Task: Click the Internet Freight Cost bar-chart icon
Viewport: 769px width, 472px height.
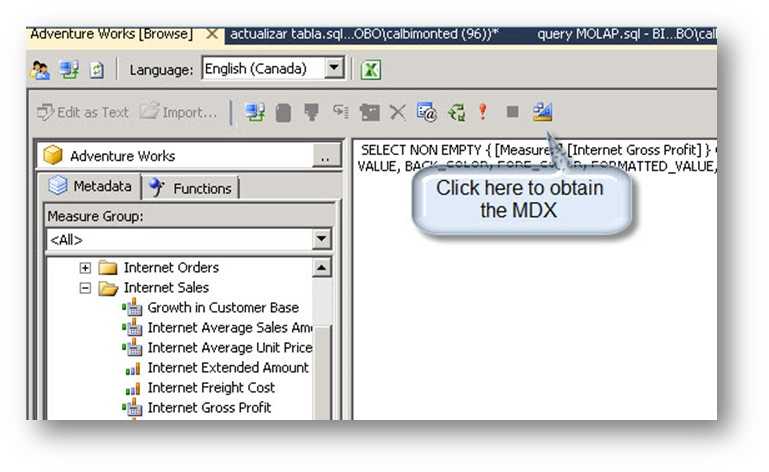Action: coord(133,389)
